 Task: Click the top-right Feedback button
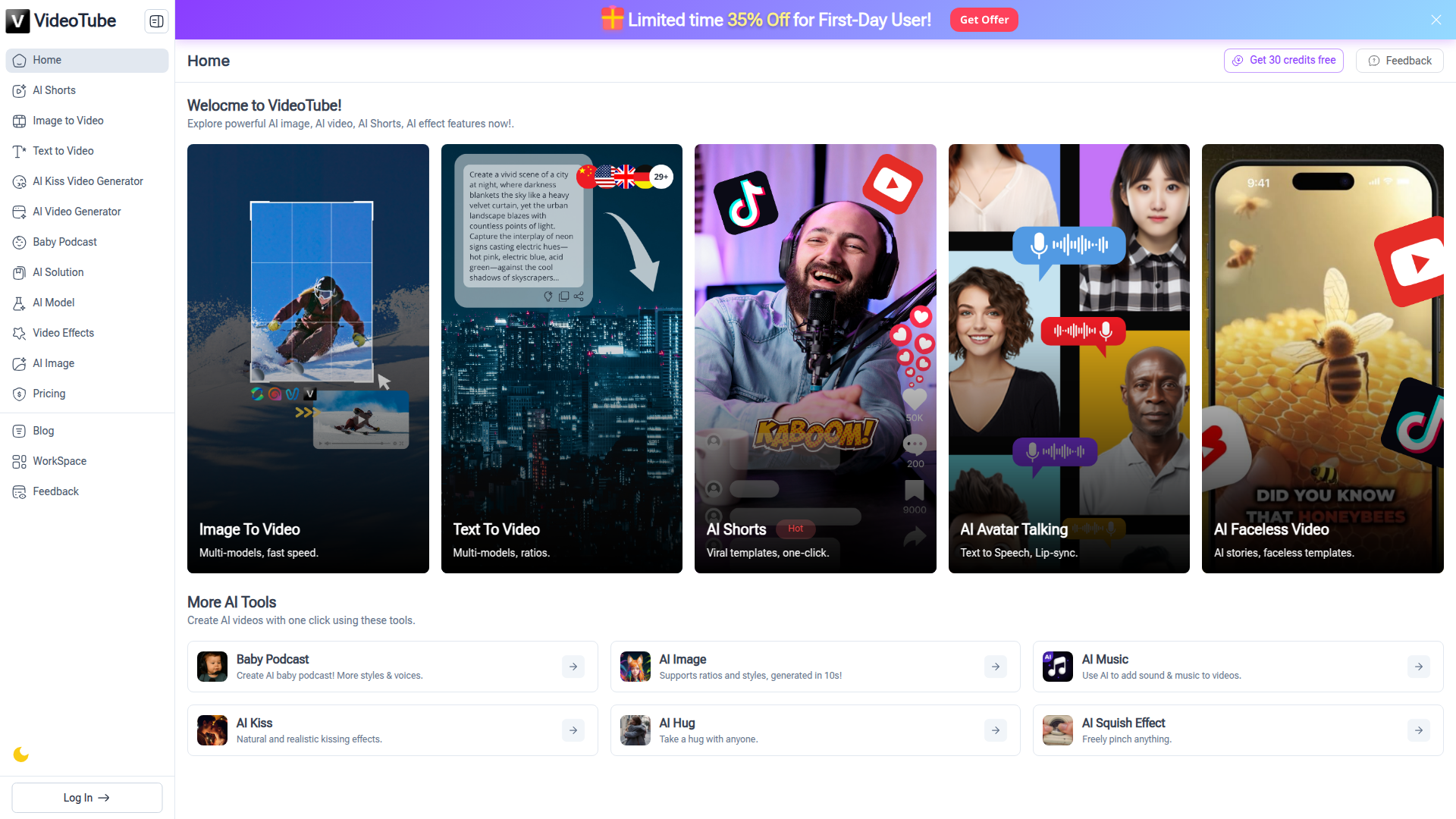coord(1399,61)
